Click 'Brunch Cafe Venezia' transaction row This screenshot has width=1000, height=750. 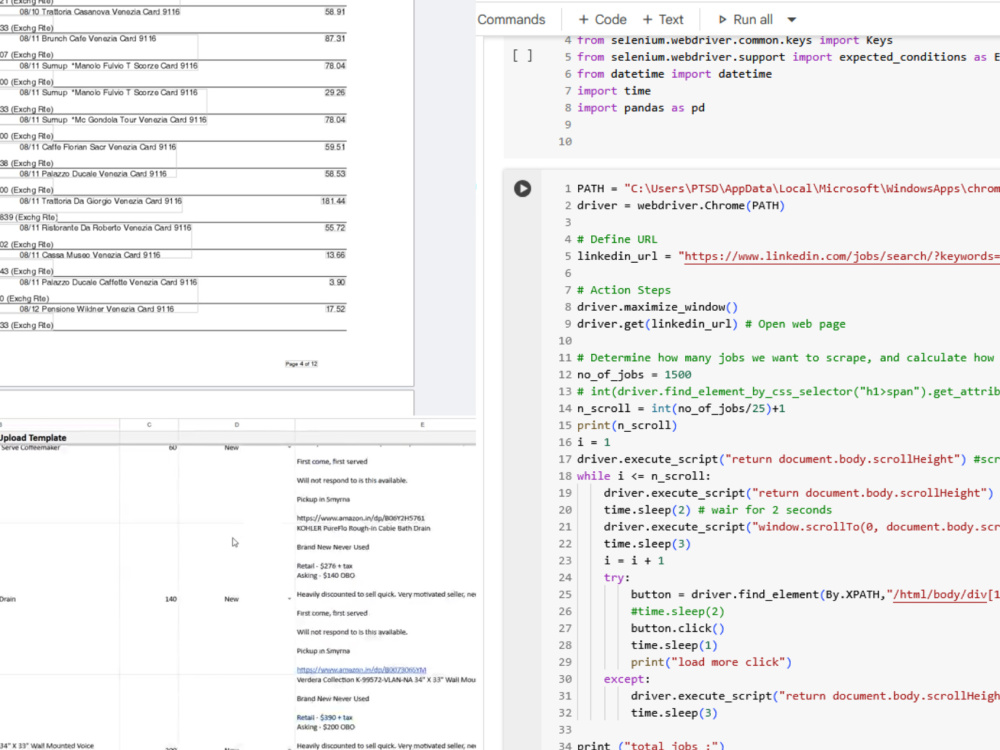[87, 39]
